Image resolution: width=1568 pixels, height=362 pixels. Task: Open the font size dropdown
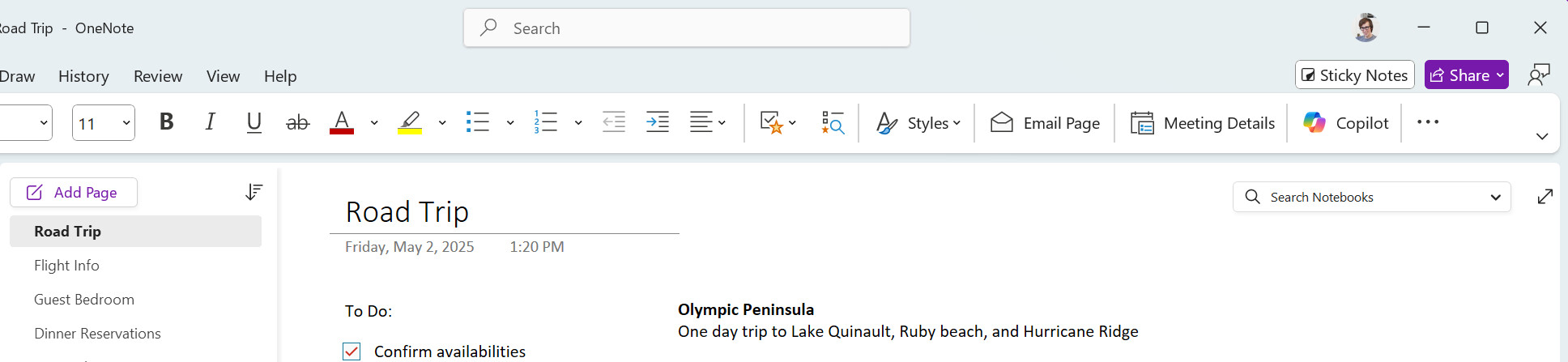[126, 123]
